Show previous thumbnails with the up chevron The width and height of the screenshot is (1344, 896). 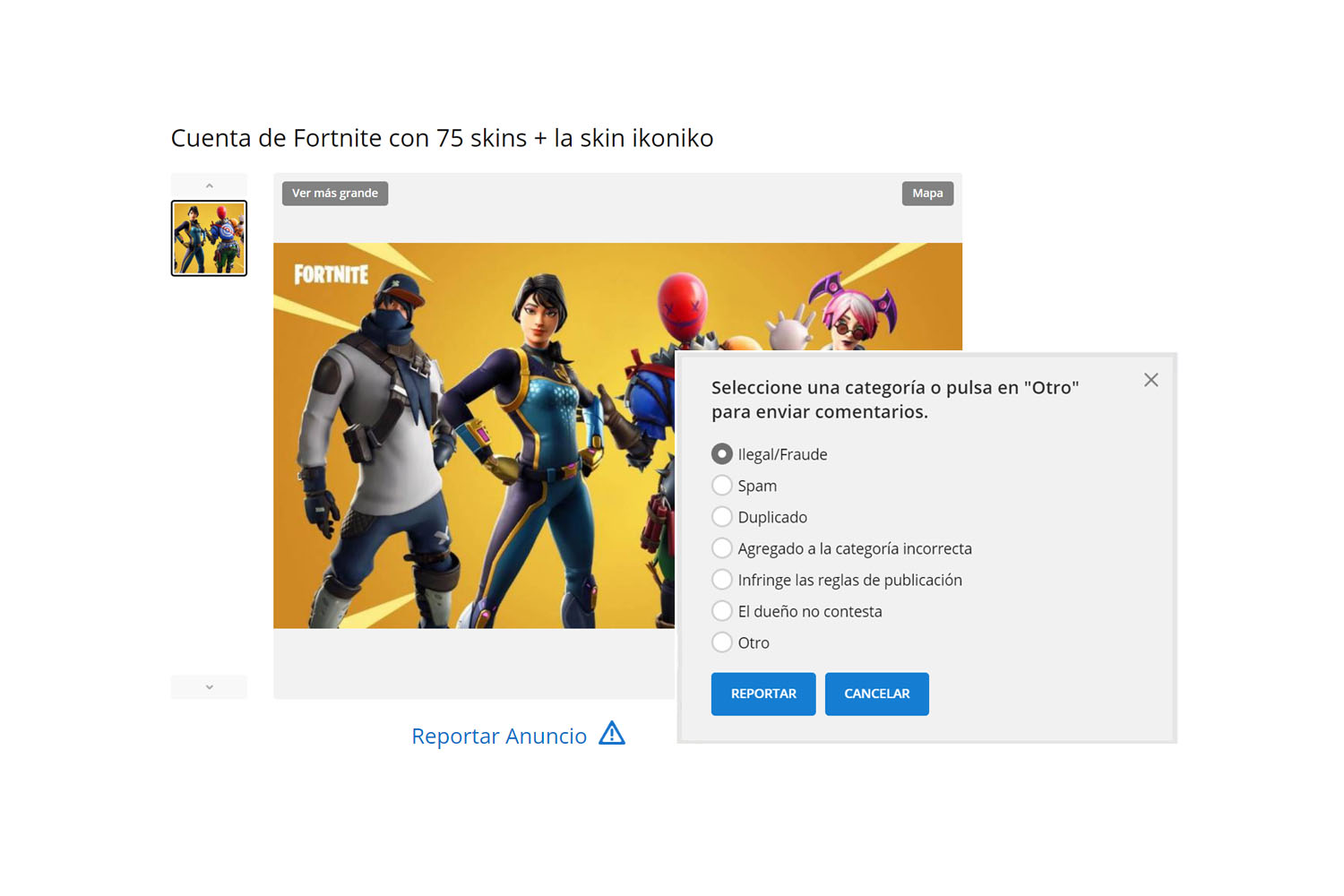coord(209,185)
